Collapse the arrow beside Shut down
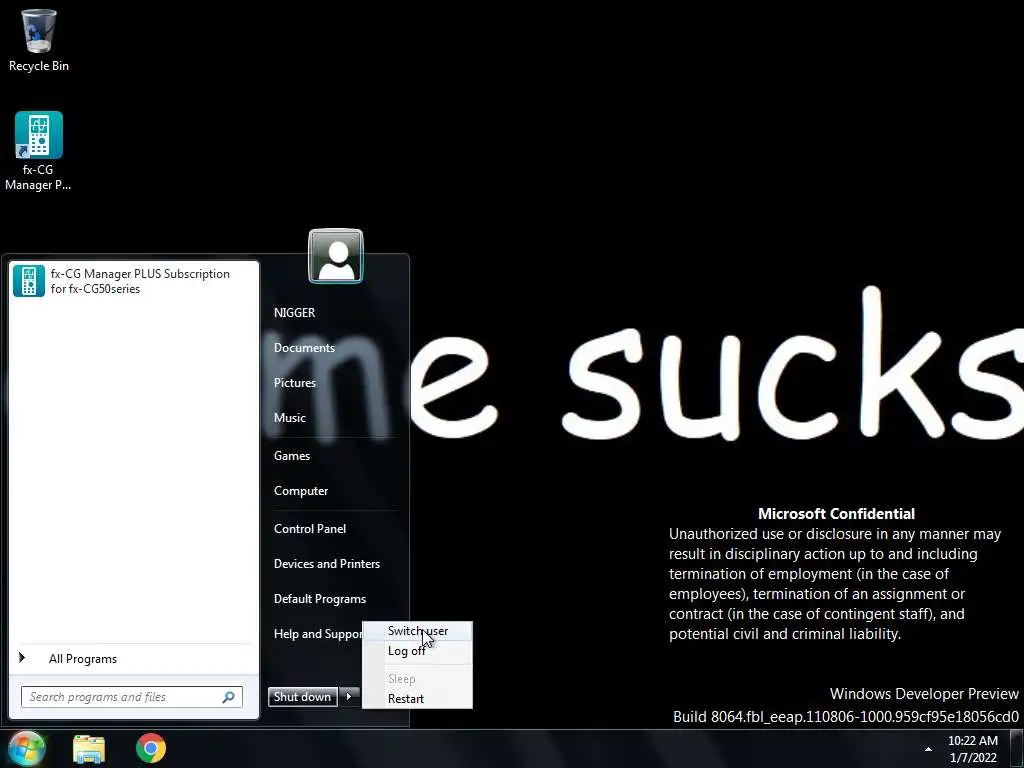The image size is (1024, 768). (x=349, y=697)
